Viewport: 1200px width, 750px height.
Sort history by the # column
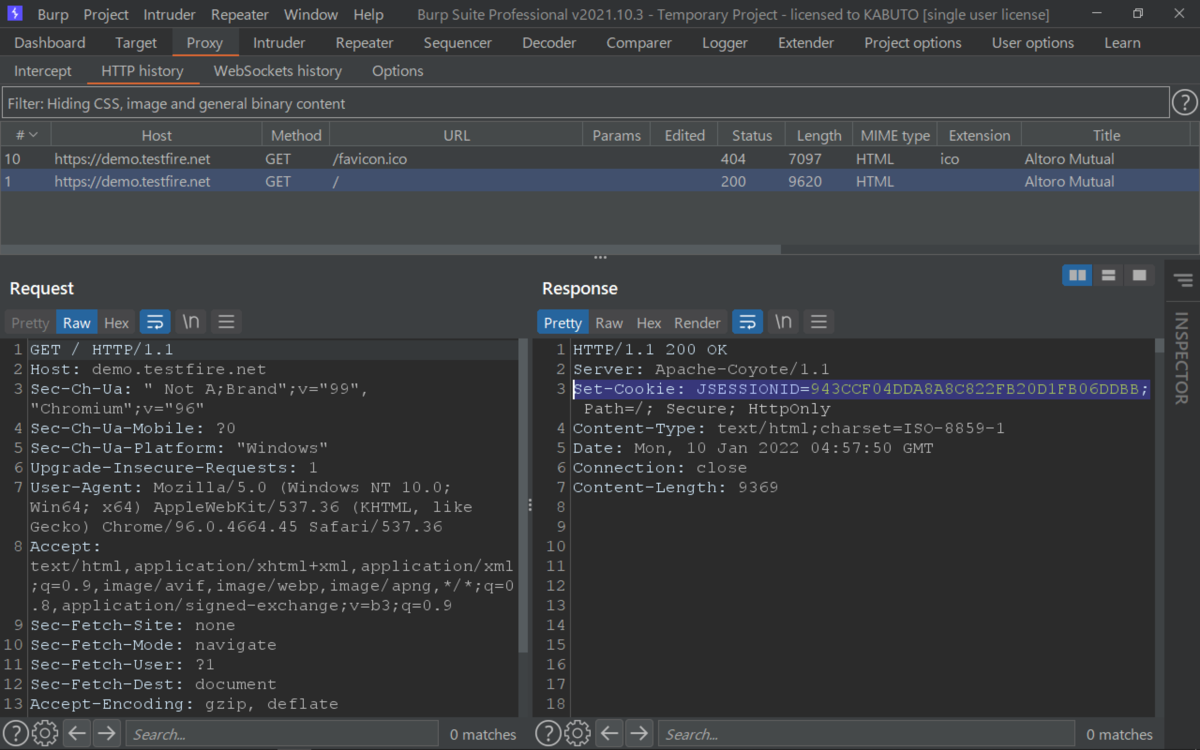(26, 135)
